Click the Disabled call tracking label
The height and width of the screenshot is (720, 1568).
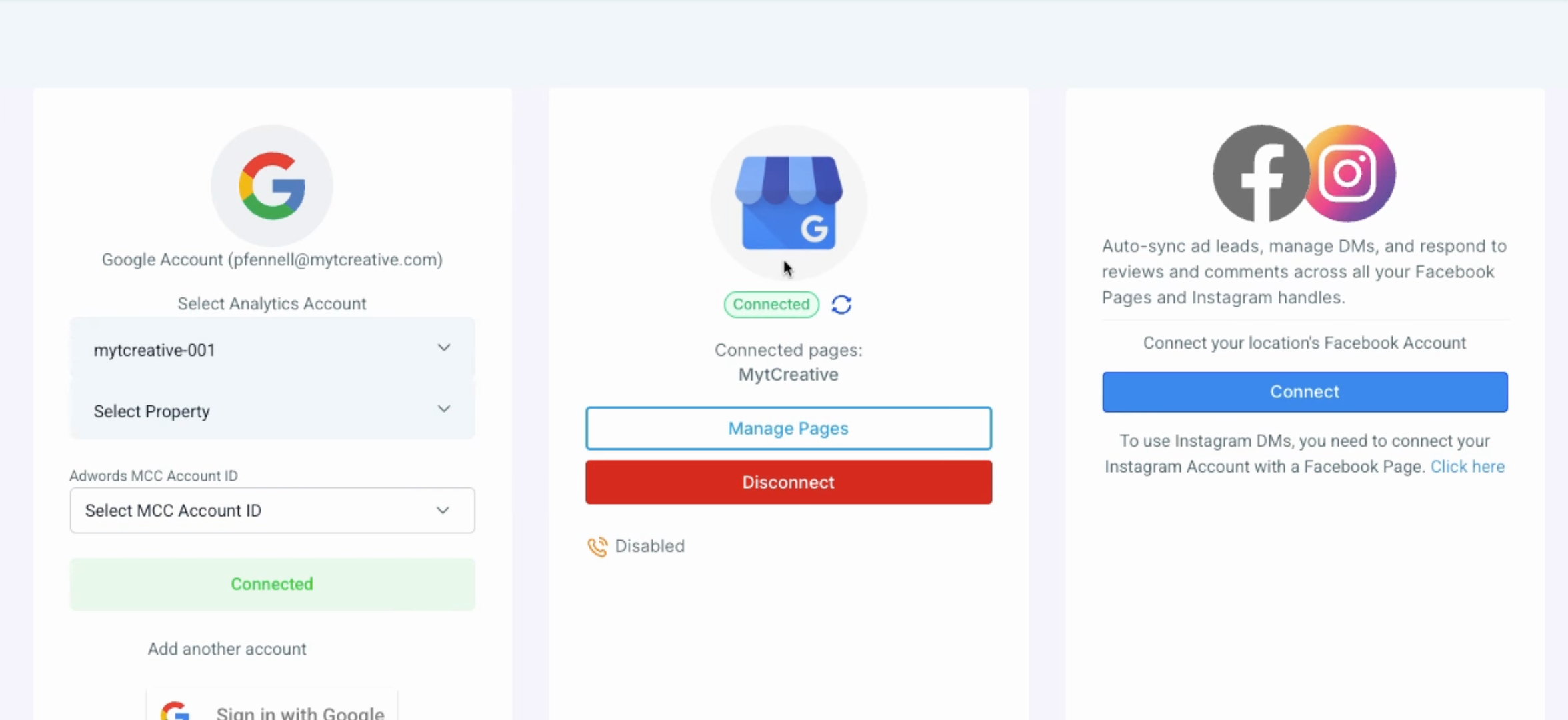pyautogui.click(x=649, y=546)
